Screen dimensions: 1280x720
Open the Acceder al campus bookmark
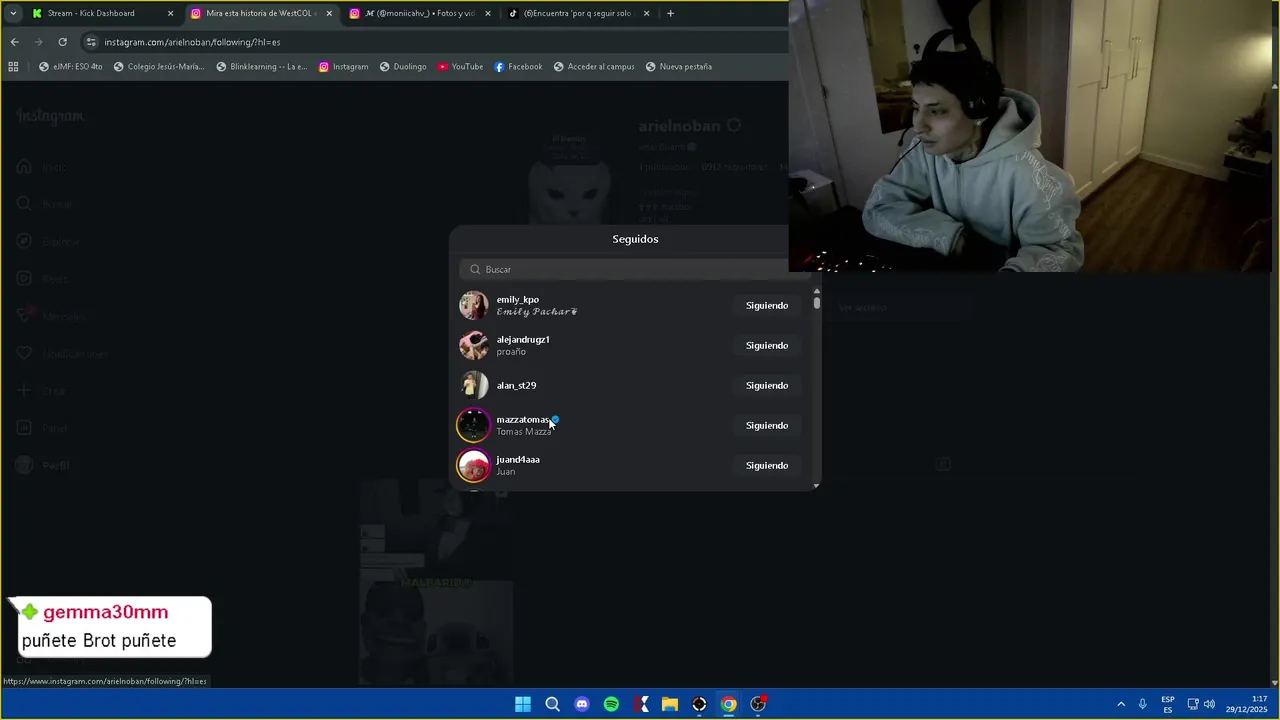tap(594, 67)
